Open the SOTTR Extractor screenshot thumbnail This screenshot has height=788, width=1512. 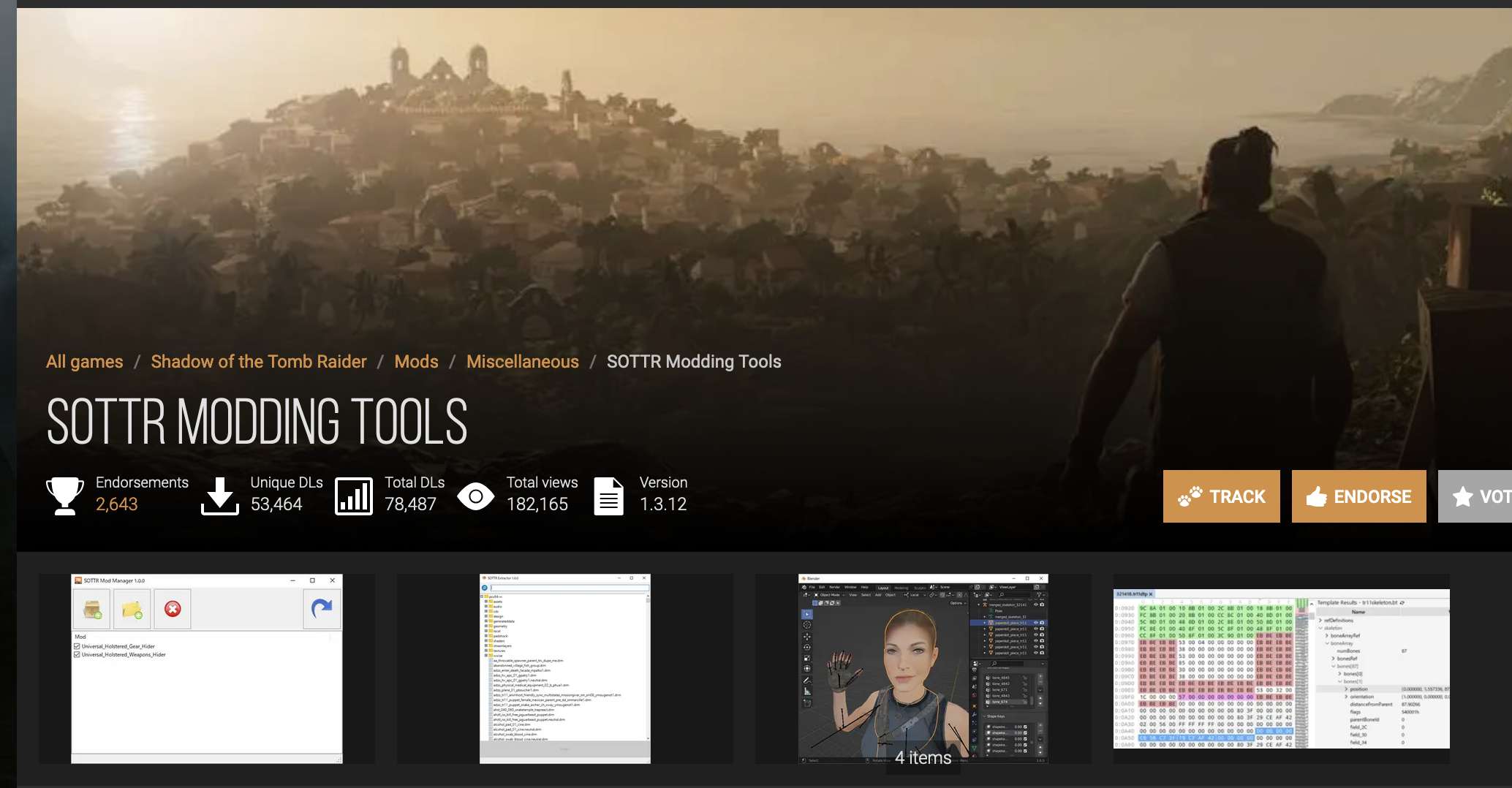[x=565, y=669]
